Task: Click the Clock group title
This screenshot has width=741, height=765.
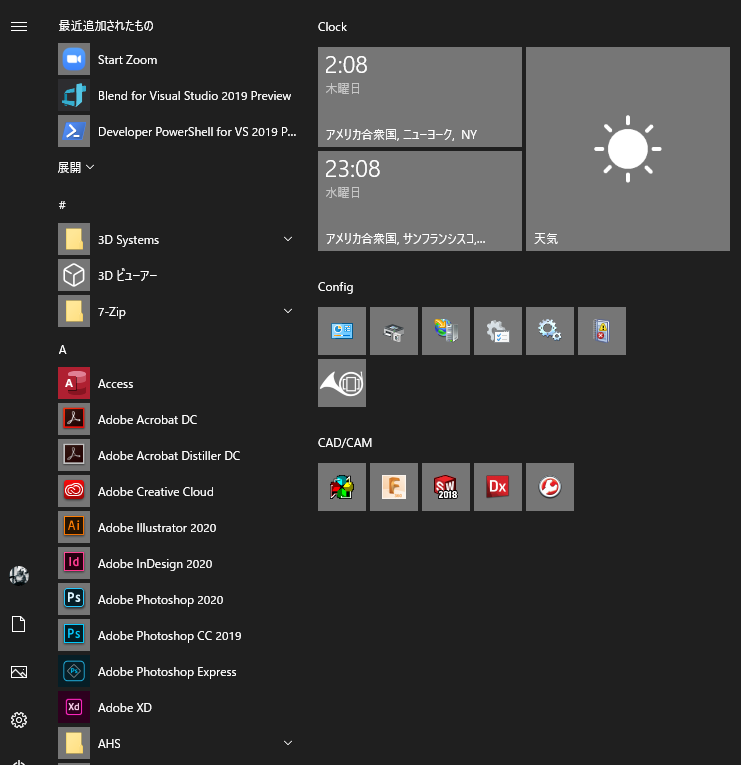Action: pyautogui.click(x=332, y=27)
